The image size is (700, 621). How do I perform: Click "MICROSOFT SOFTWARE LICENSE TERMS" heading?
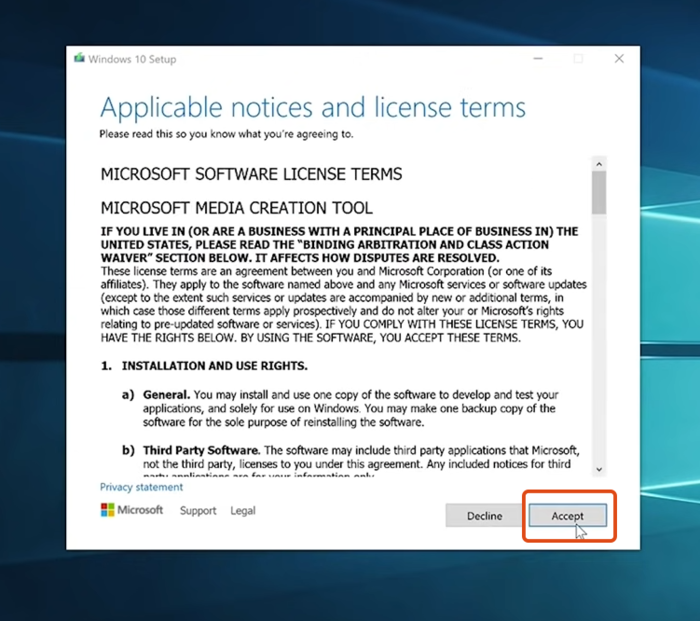pos(251,174)
